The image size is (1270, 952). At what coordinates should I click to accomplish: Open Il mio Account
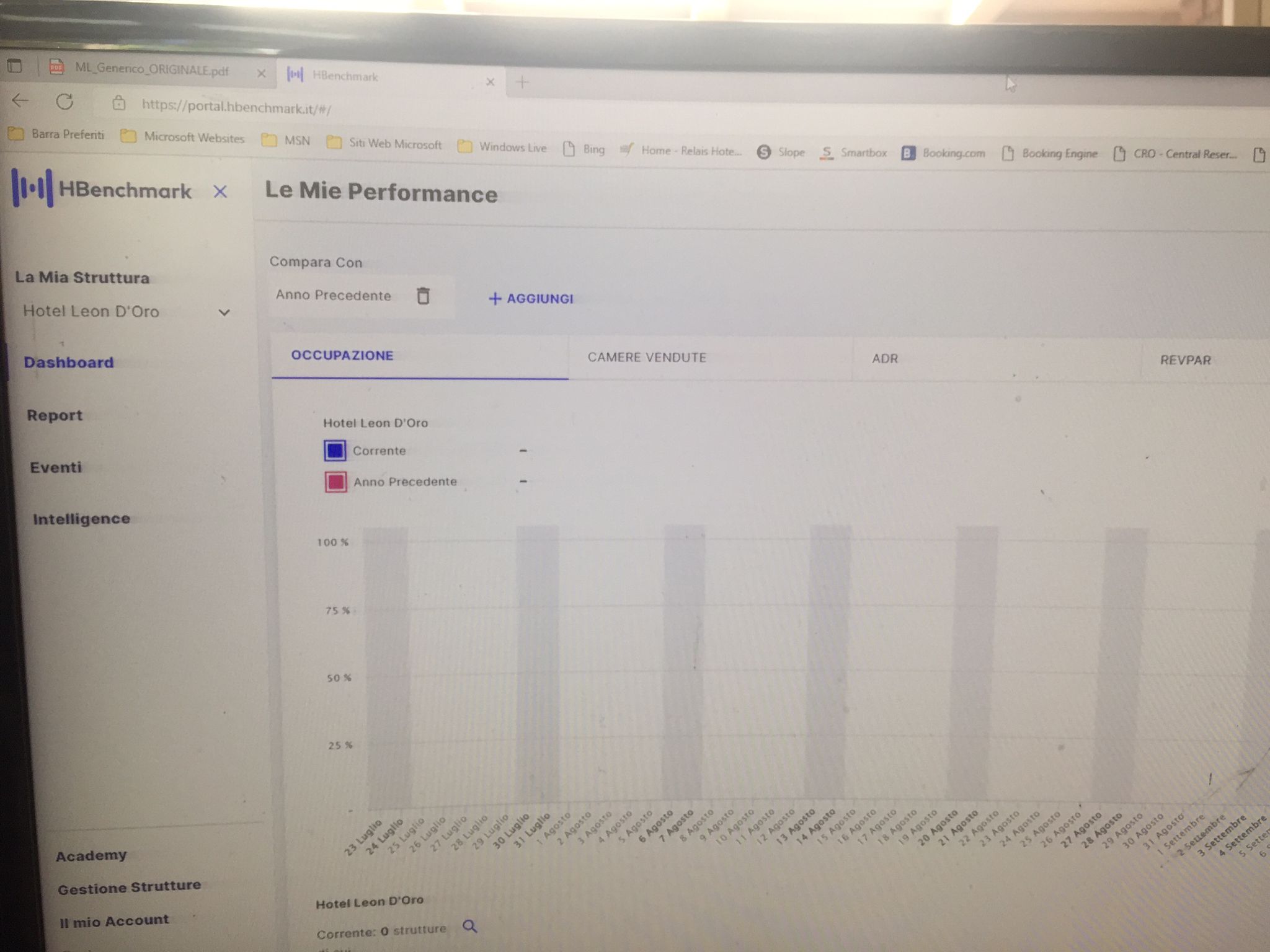pos(114,921)
